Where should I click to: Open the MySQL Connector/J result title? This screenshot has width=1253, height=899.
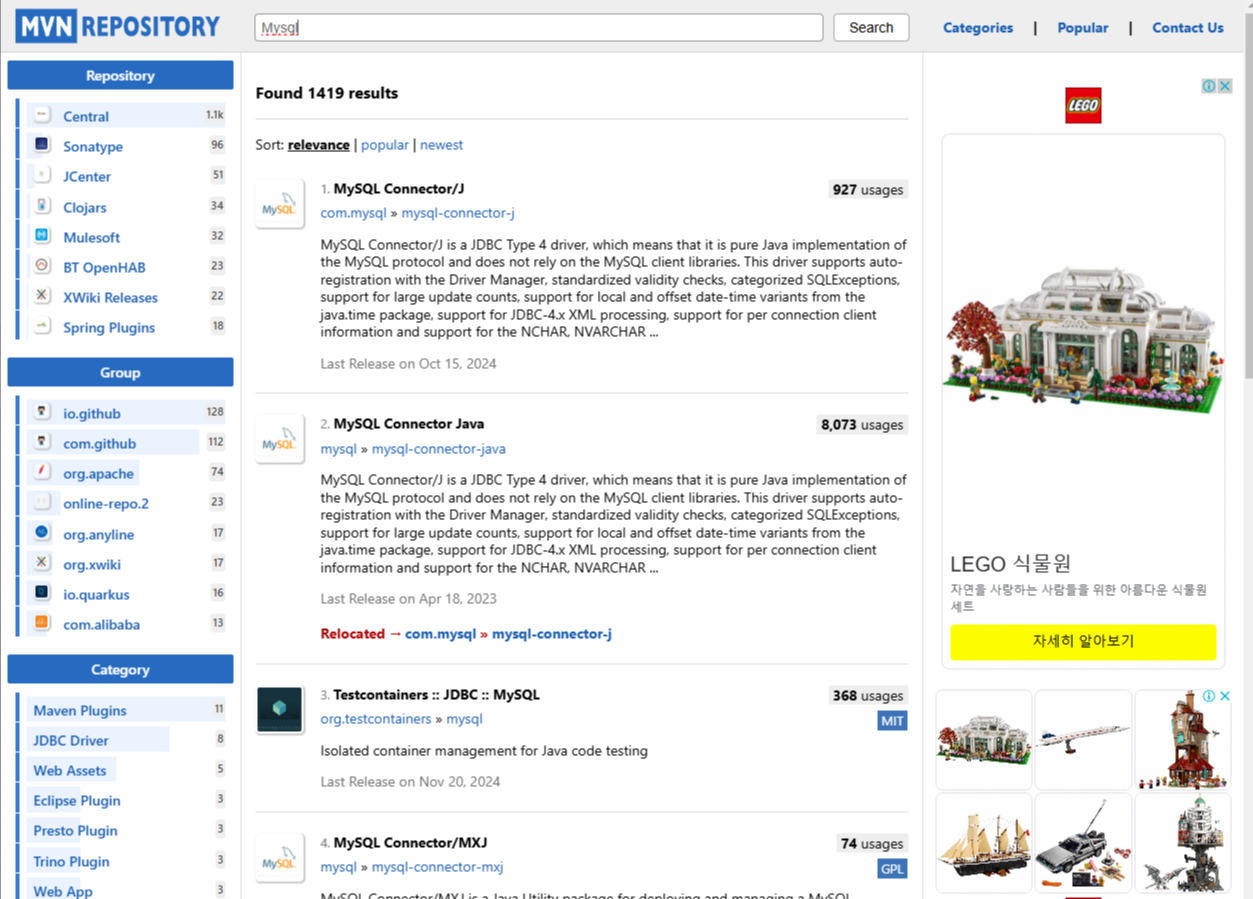399,189
